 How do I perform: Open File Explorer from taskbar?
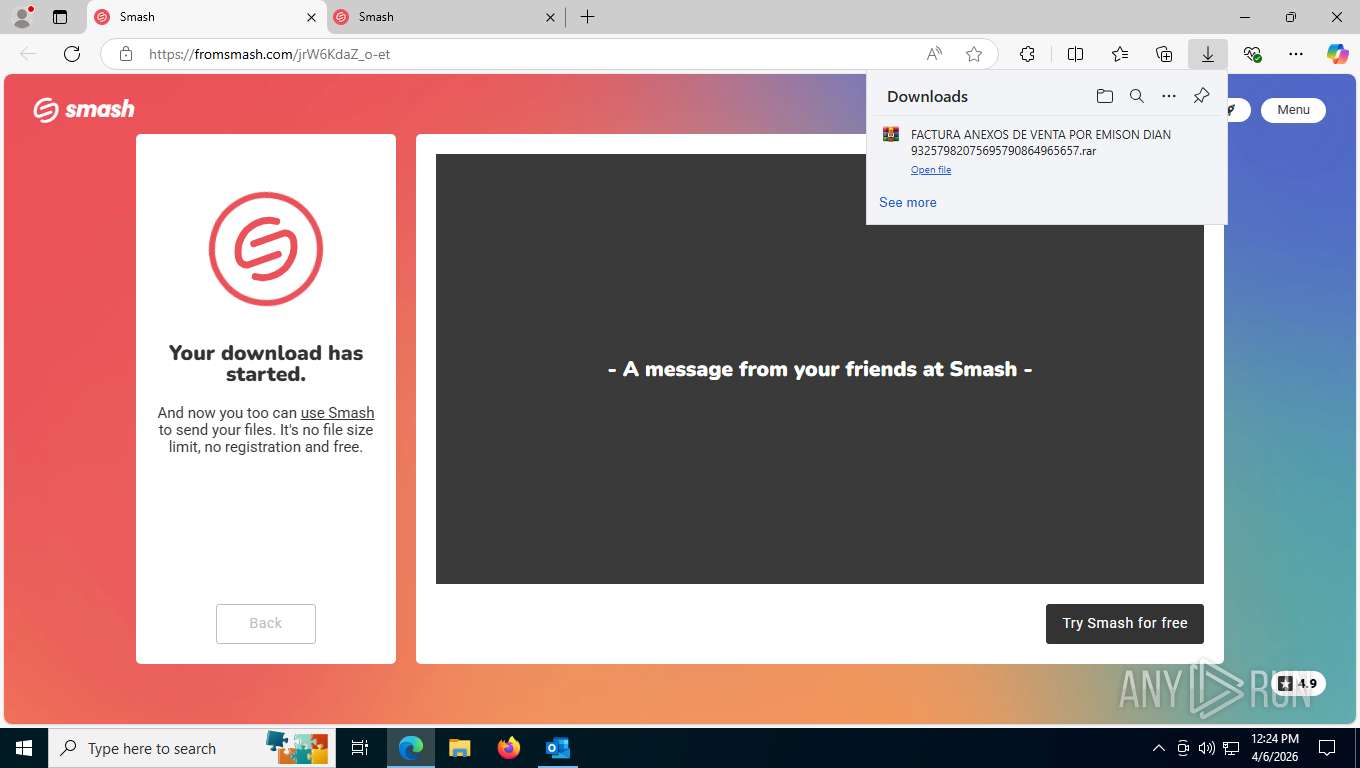[x=459, y=748]
